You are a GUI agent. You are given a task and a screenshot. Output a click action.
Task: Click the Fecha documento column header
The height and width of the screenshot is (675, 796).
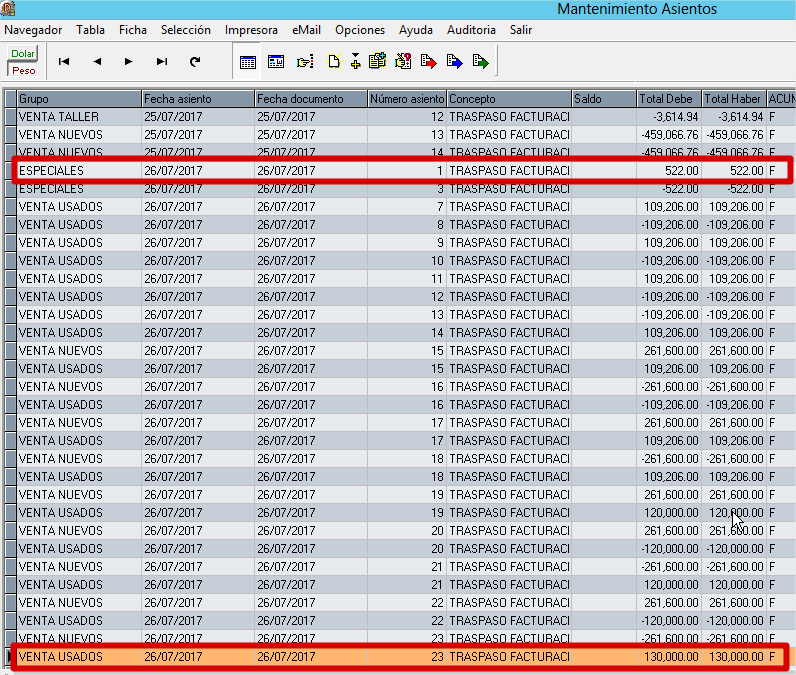point(311,99)
